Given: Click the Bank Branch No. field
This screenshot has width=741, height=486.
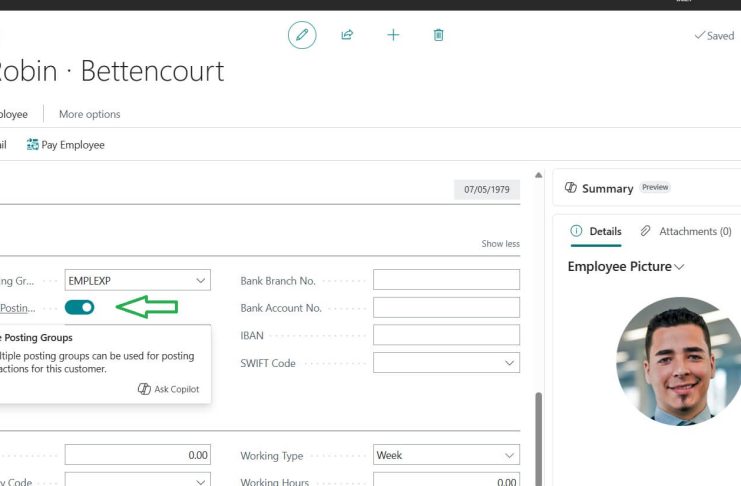Looking at the screenshot, I should pyautogui.click(x=446, y=279).
